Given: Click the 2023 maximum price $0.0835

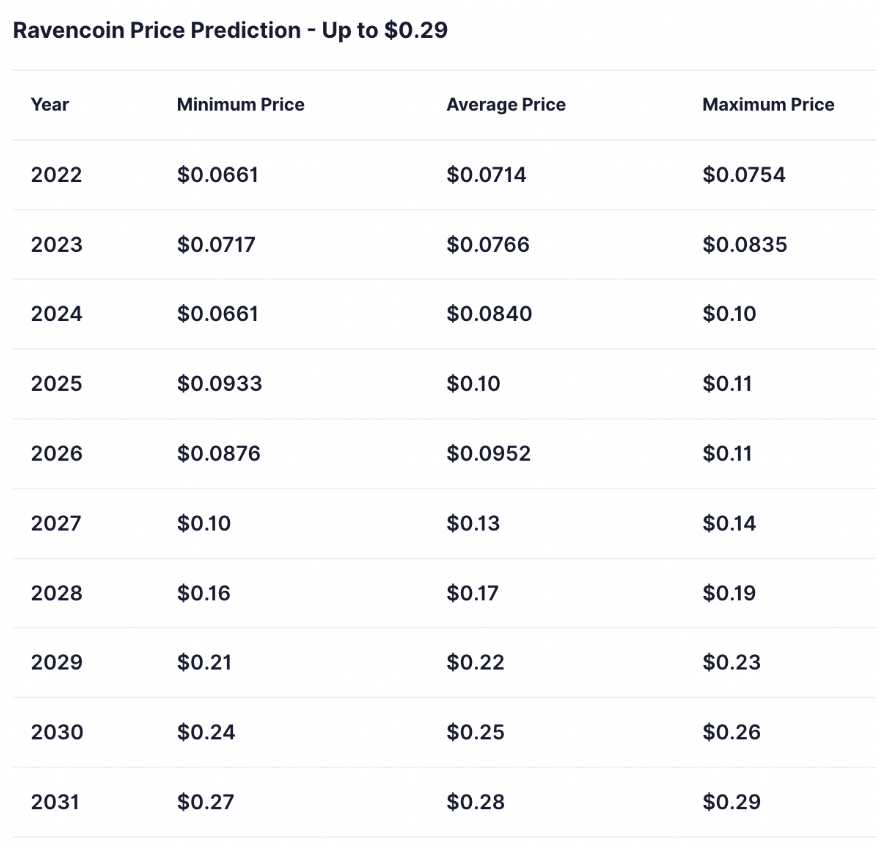Looking at the screenshot, I should pos(745,245).
